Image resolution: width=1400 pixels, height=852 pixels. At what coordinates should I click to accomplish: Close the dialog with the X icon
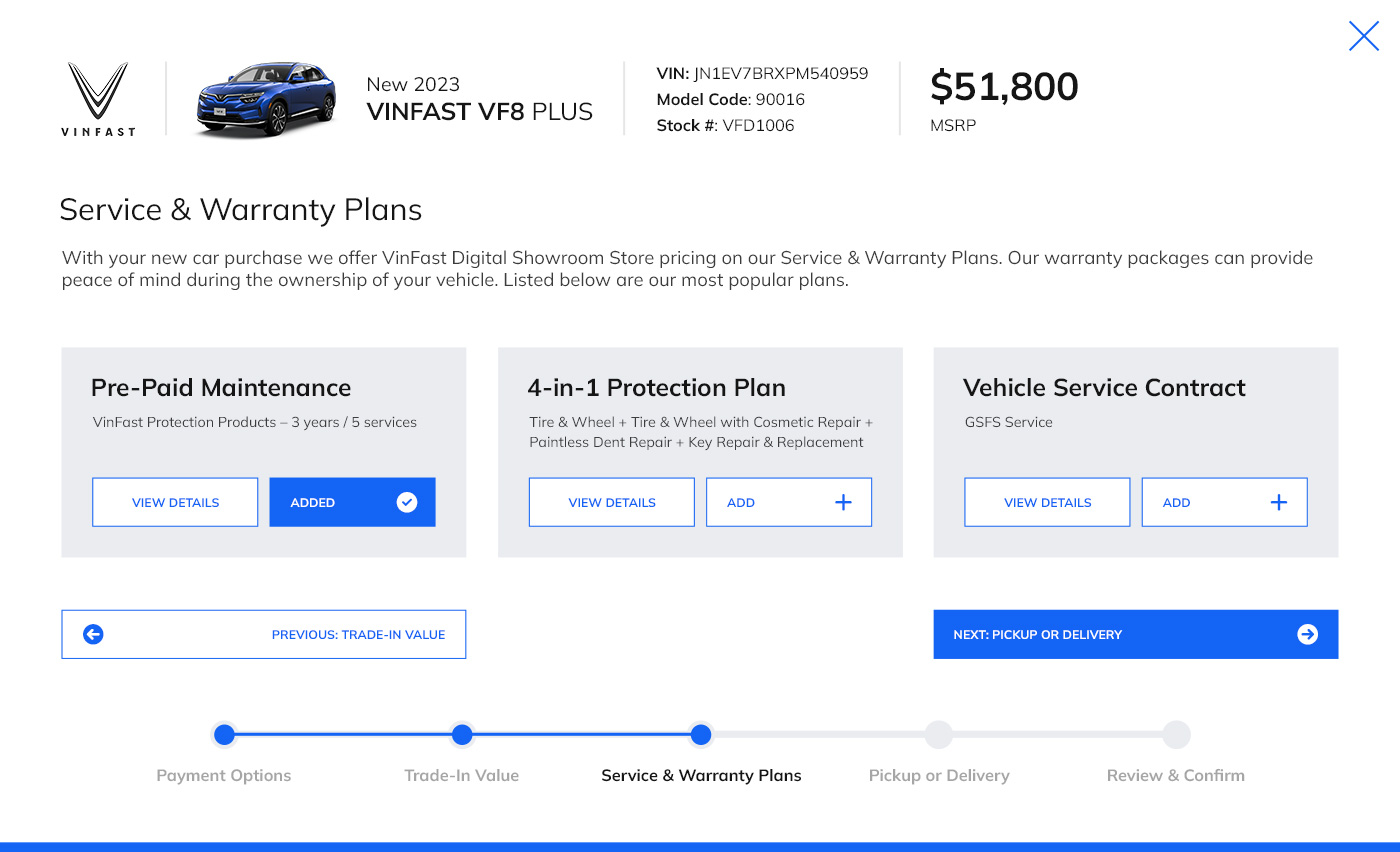(1364, 36)
